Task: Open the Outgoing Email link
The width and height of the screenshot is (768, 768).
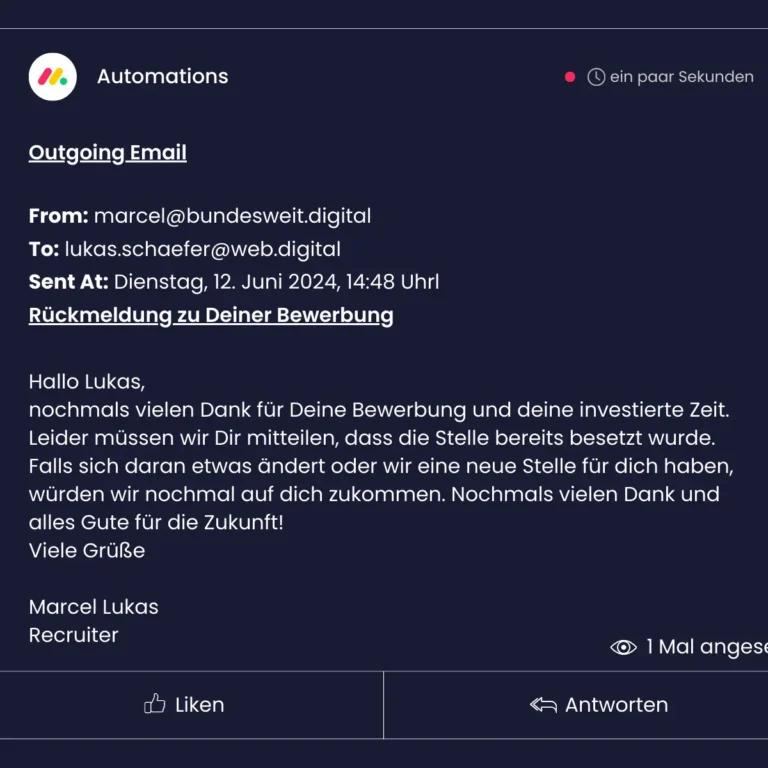Action: (x=108, y=153)
